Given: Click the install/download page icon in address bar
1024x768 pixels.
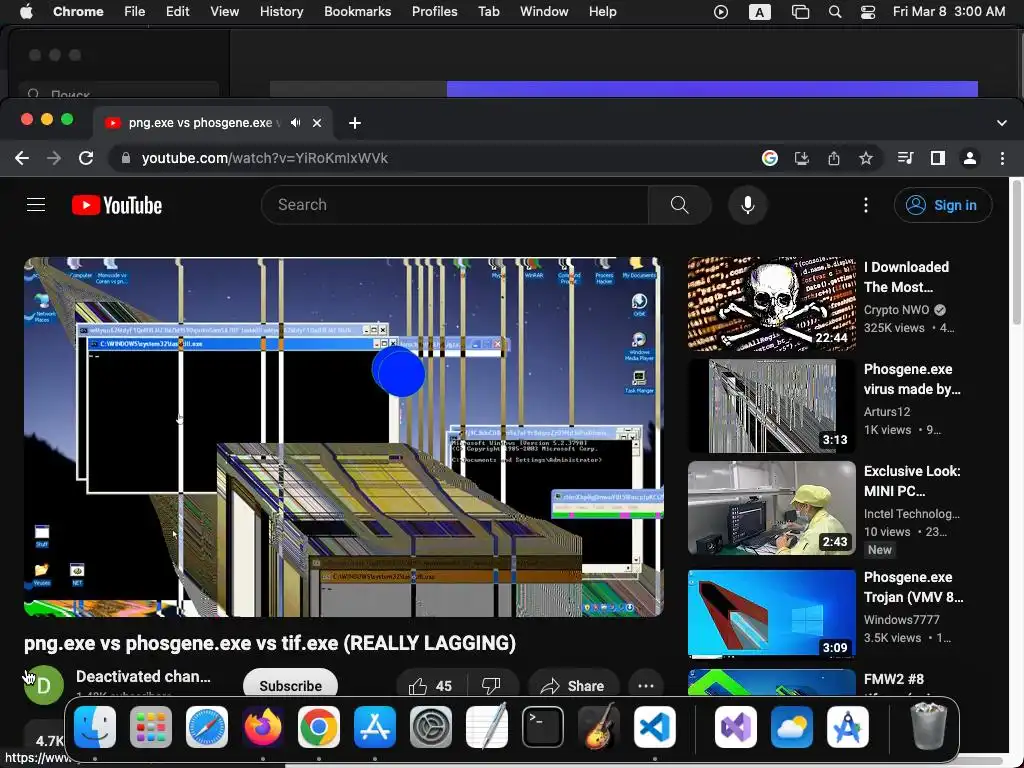Looking at the screenshot, I should pos(802,158).
